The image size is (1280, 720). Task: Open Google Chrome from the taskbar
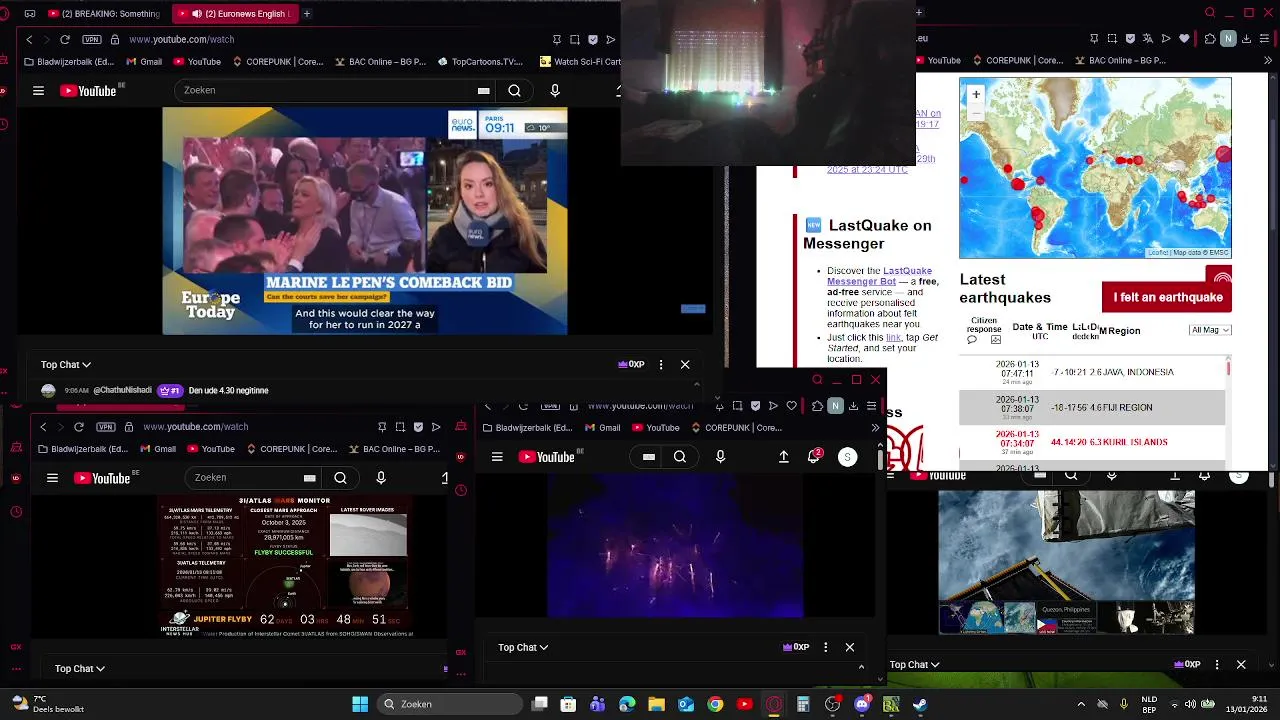tap(715, 704)
